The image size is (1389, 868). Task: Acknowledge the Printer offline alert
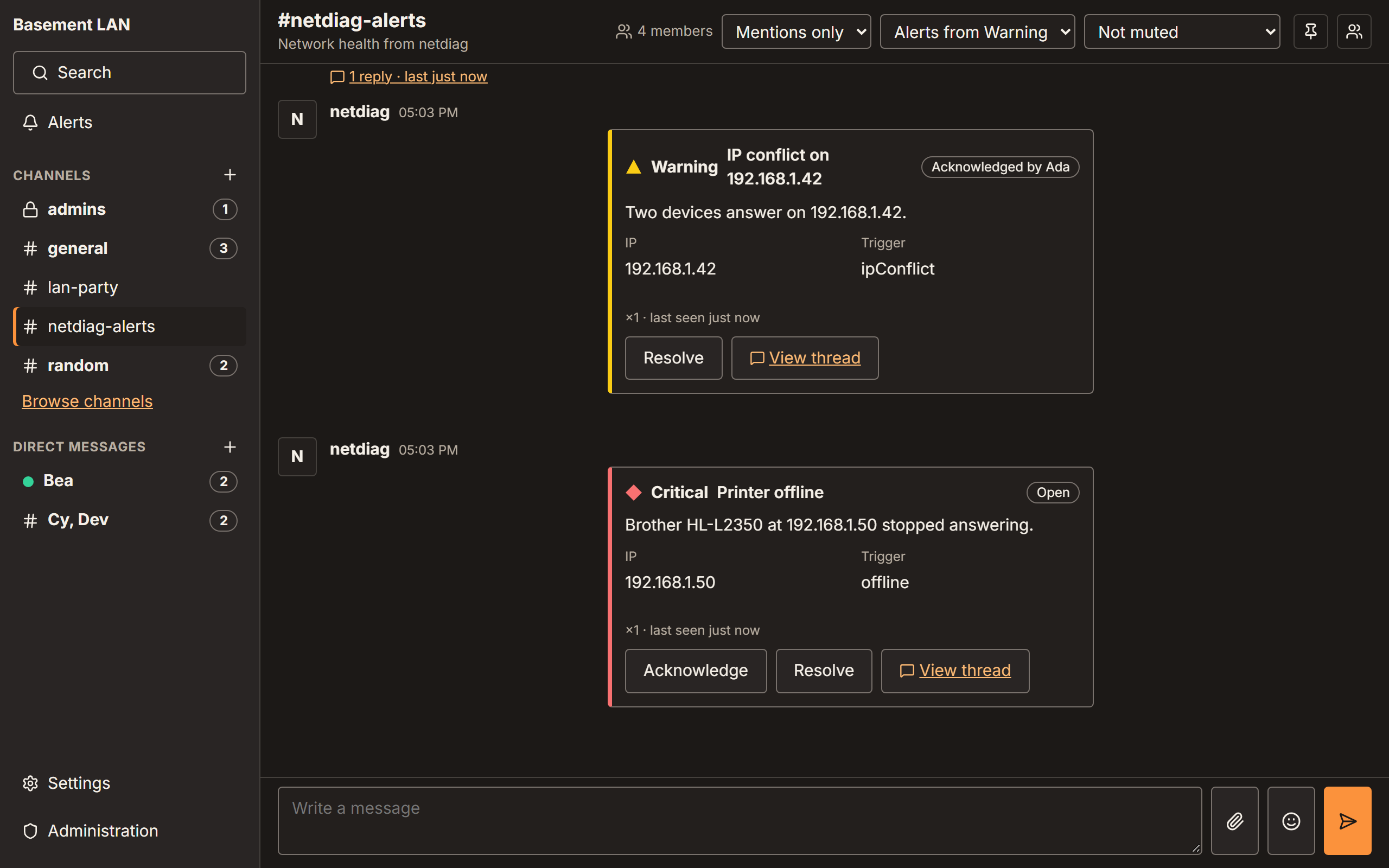696,671
